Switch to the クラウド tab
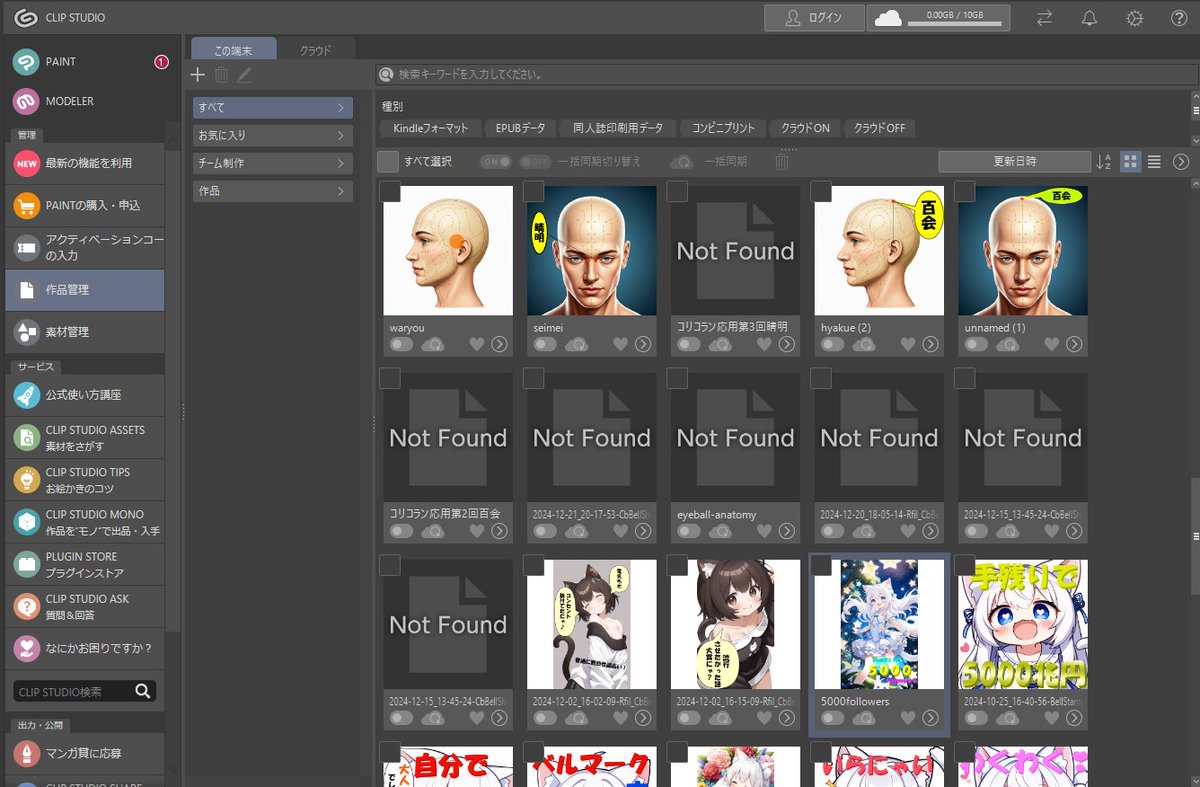Screen dimensions: 1200x787 tap(315, 49)
